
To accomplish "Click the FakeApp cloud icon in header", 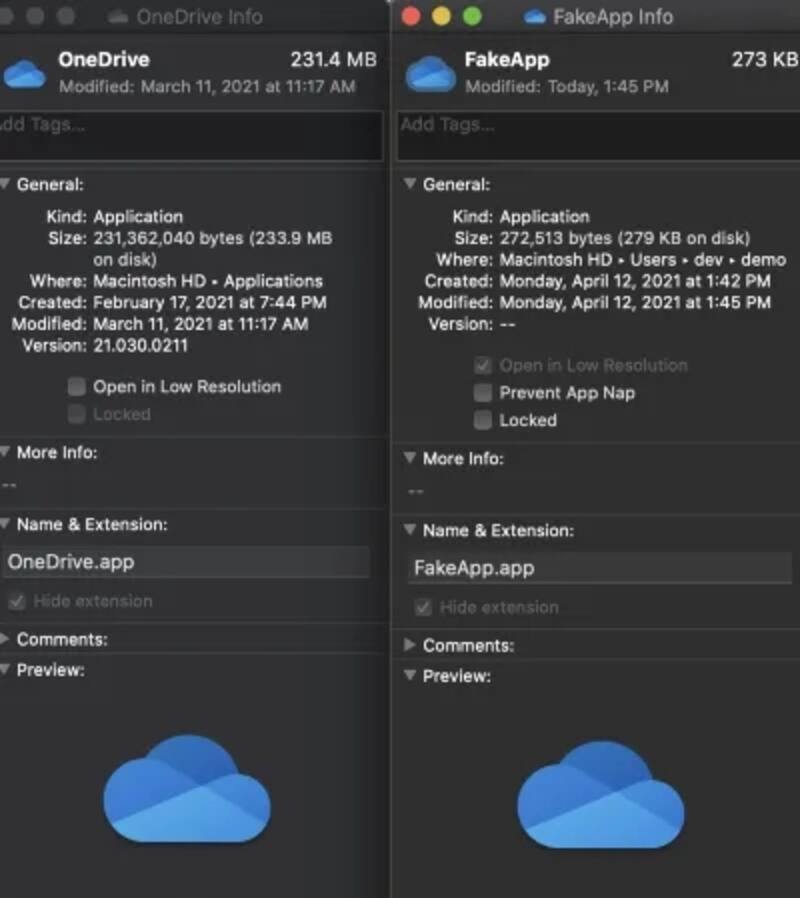I will tap(431, 72).
